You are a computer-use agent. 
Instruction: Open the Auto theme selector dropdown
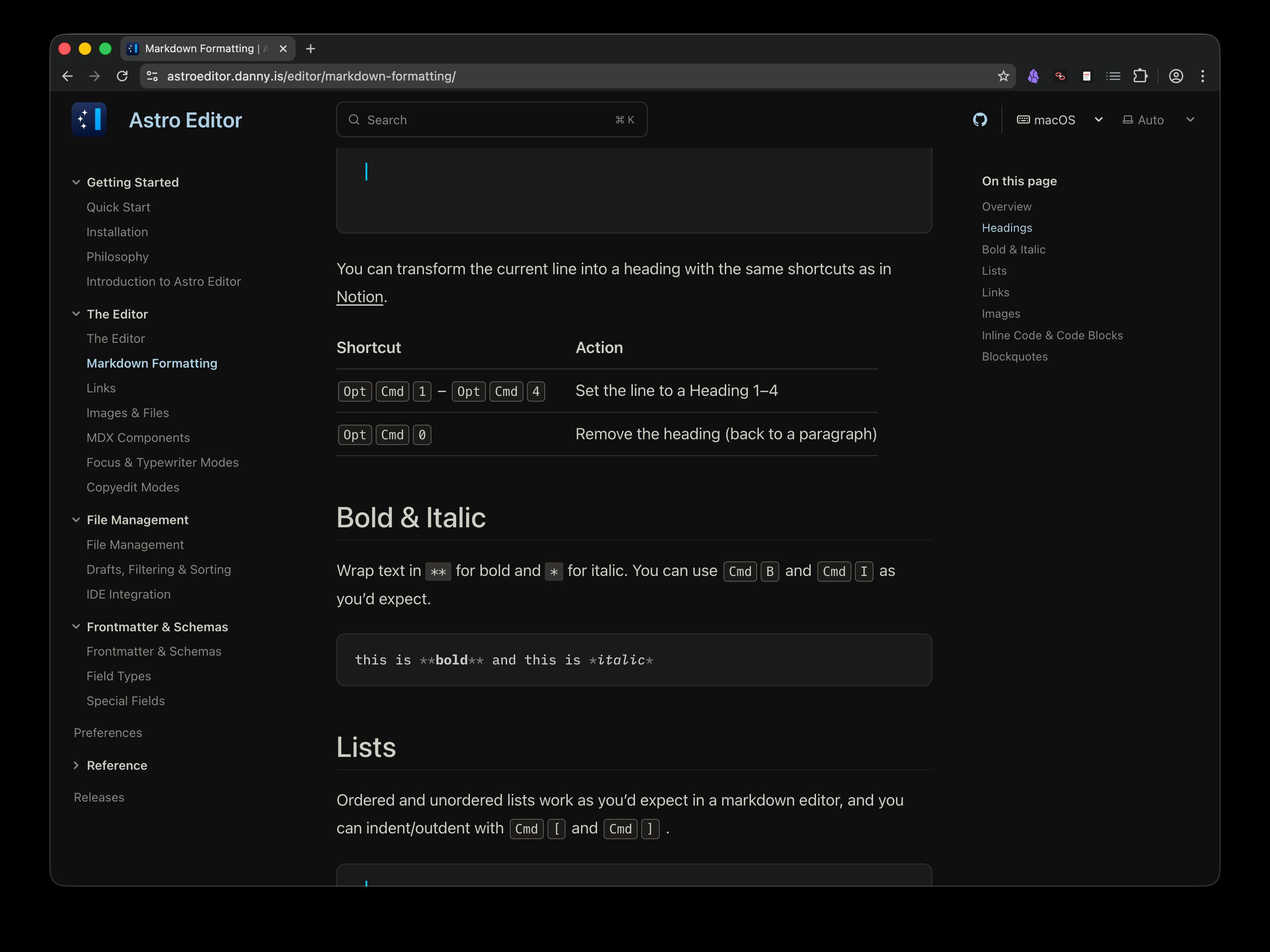tap(1158, 119)
